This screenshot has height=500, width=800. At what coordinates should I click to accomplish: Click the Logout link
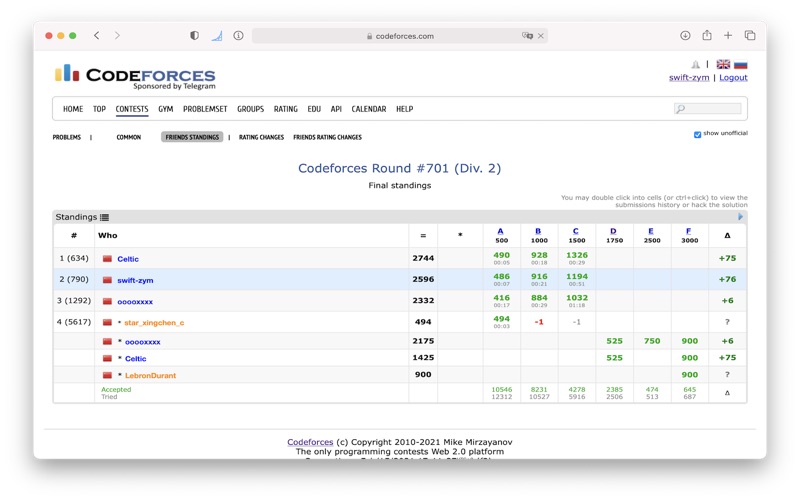tap(733, 78)
